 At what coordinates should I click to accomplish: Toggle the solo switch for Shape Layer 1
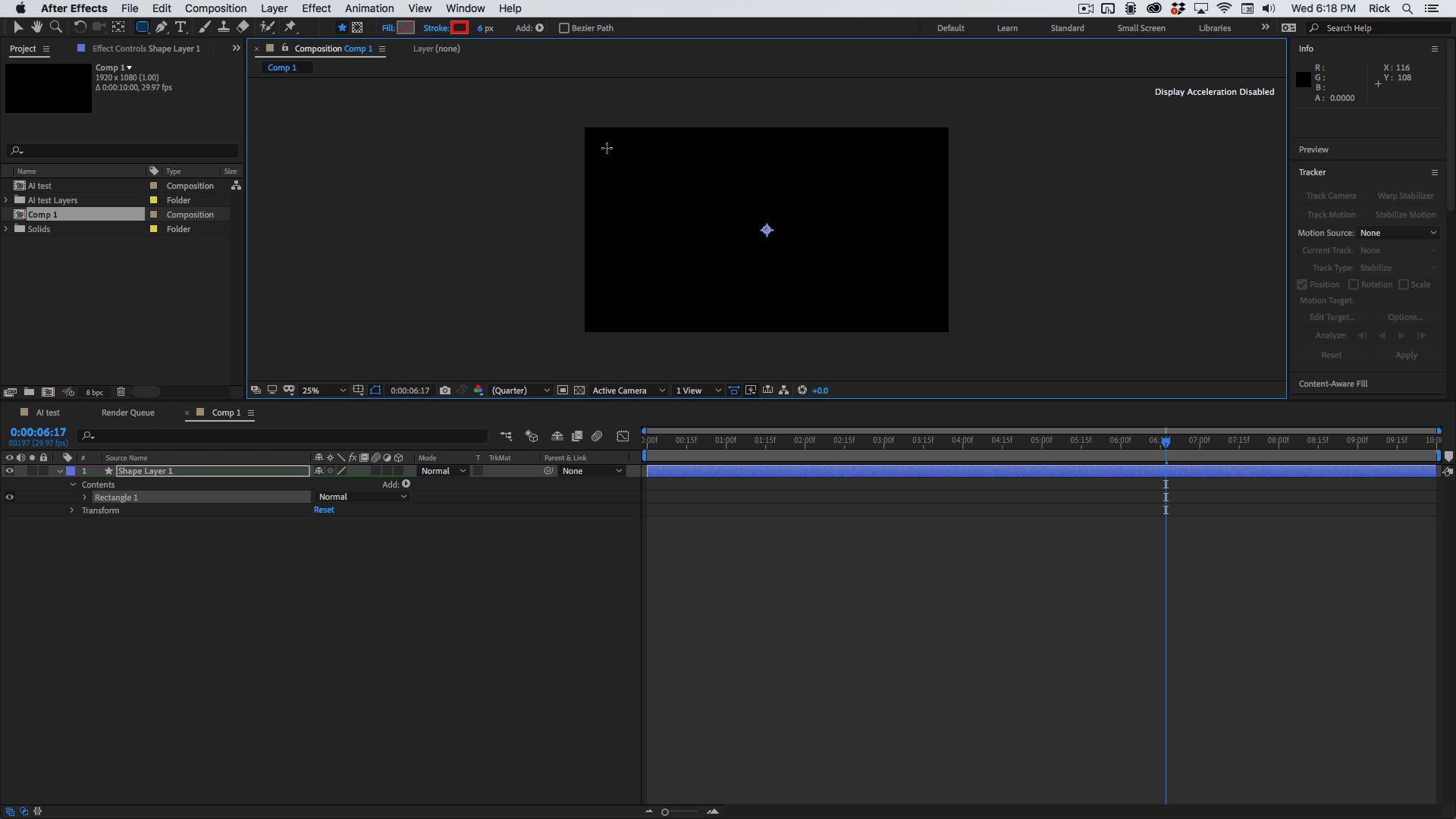pos(31,471)
